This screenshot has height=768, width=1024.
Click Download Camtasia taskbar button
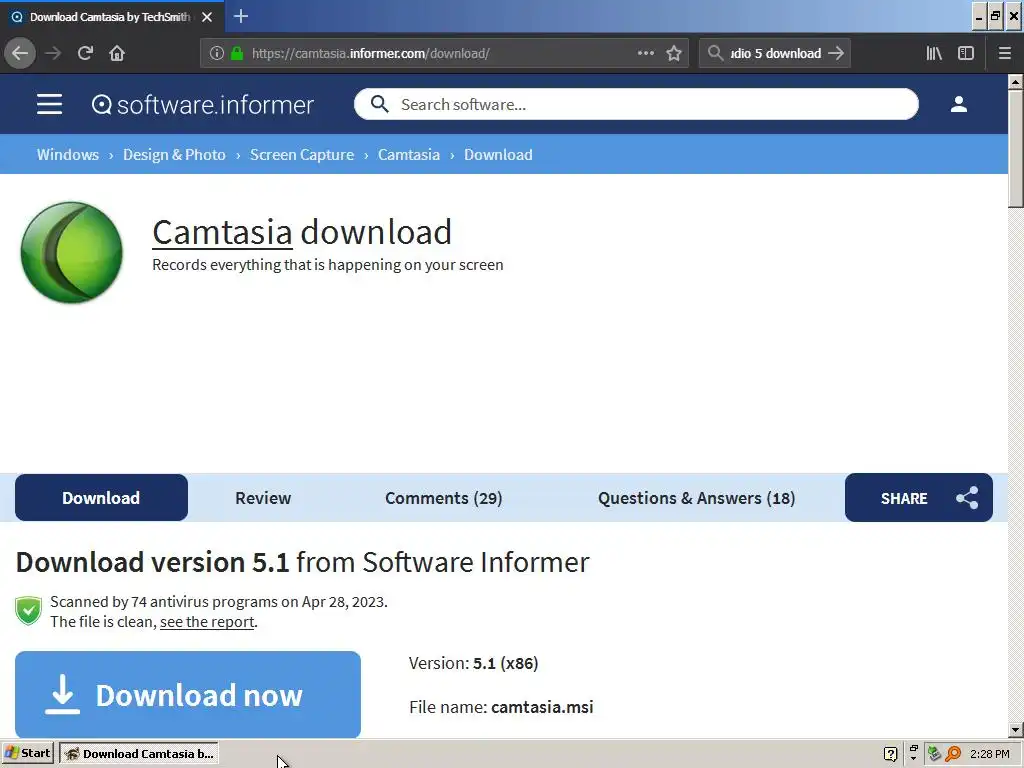click(138, 754)
